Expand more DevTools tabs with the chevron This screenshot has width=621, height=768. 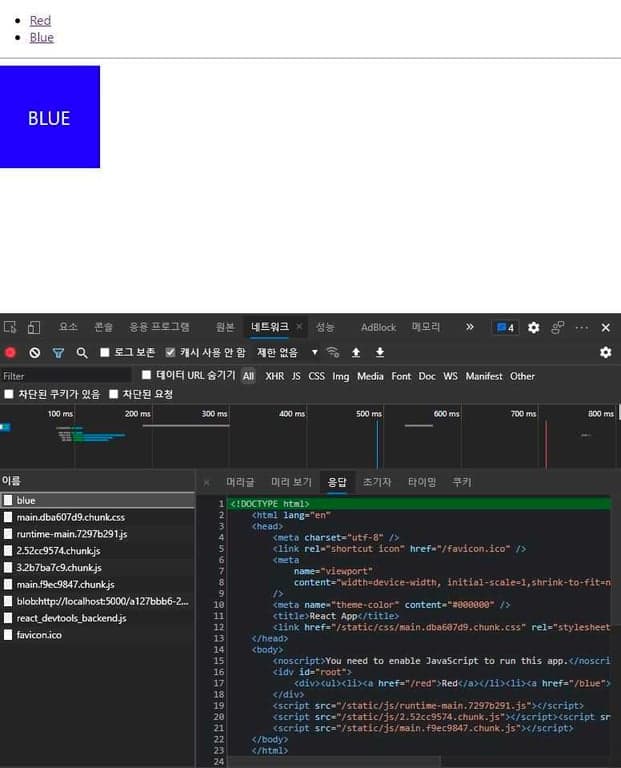(x=470, y=327)
